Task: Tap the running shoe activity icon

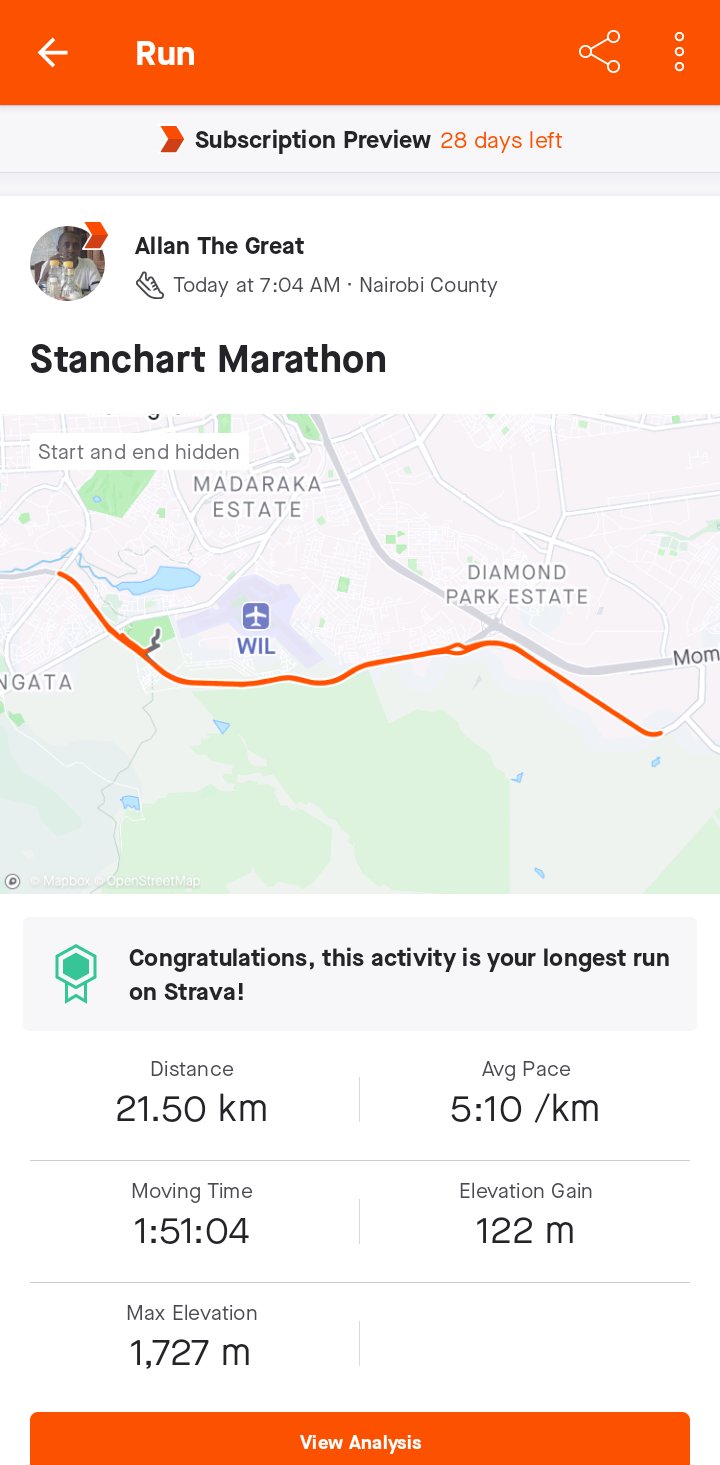Action: tap(150, 286)
